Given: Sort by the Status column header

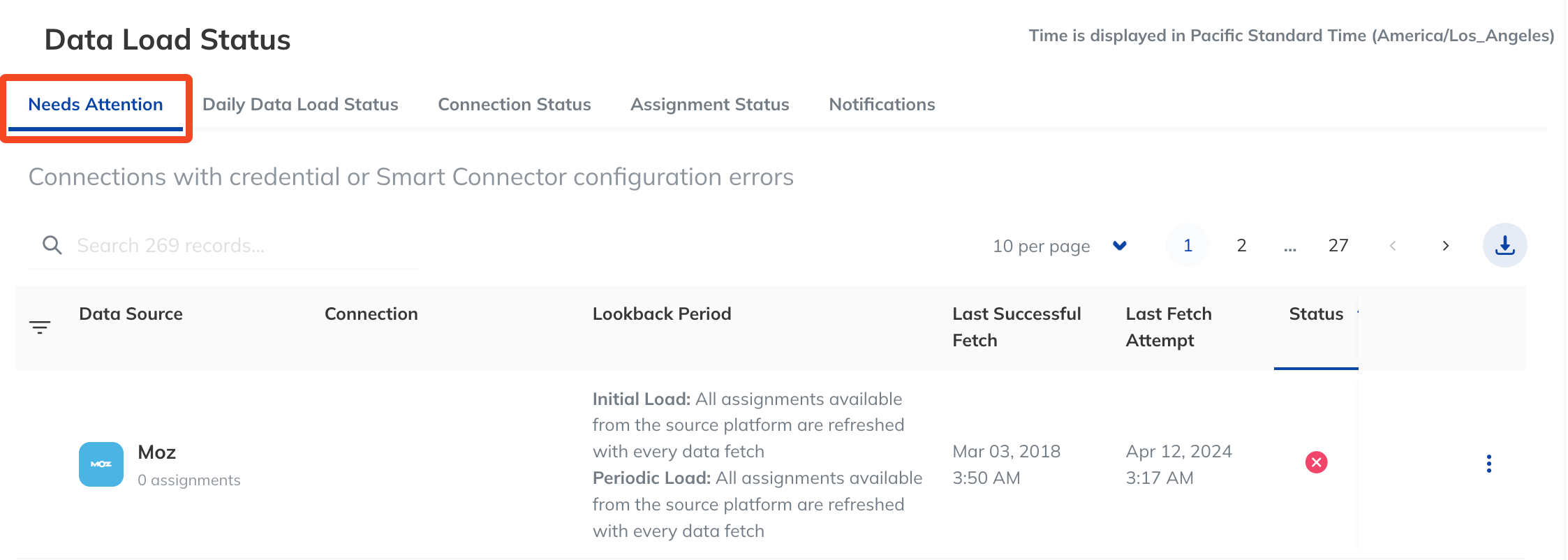Looking at the screenshot, I should [1316, 314].
